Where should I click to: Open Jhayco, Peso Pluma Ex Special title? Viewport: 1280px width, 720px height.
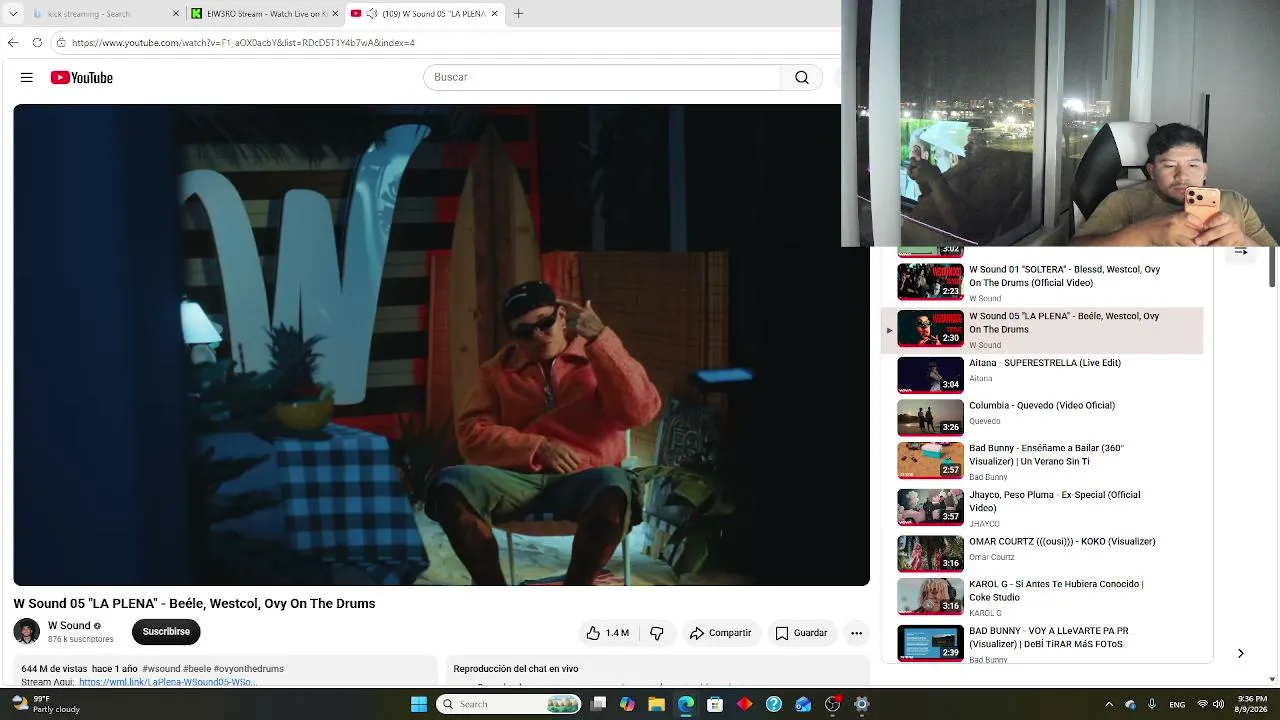click(x=1055, y=501)
